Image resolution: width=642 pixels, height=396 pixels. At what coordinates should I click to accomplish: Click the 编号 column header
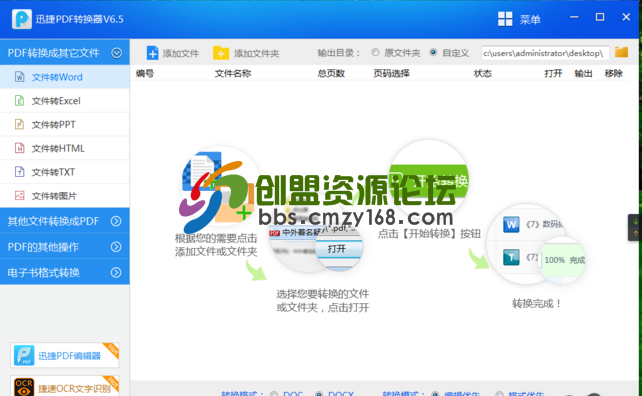(145, 73)
